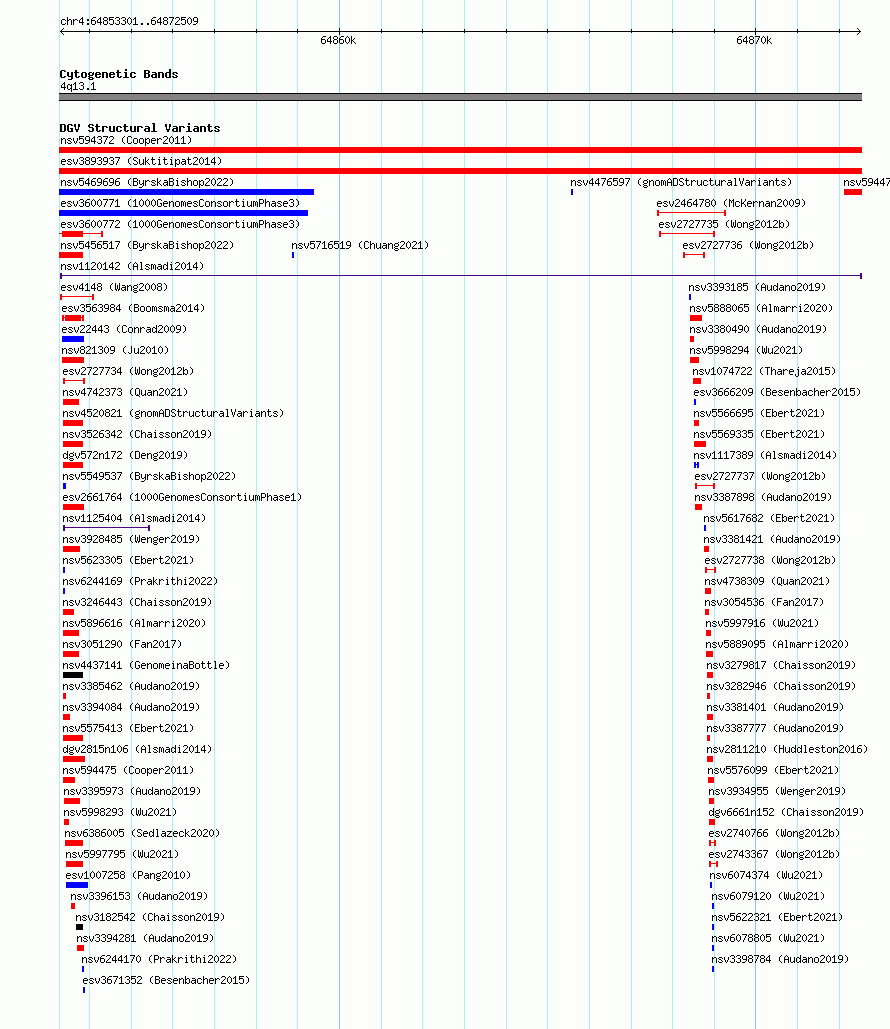Click esv2743367 (Wong2012b) label
The height and width of the screenshot is (1029, 890).
[774, 854]
